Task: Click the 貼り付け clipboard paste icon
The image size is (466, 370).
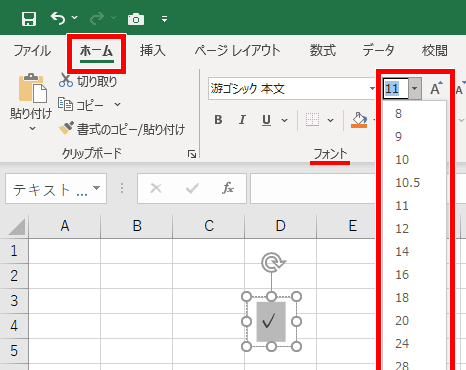Action: click(x=33, y=87)
